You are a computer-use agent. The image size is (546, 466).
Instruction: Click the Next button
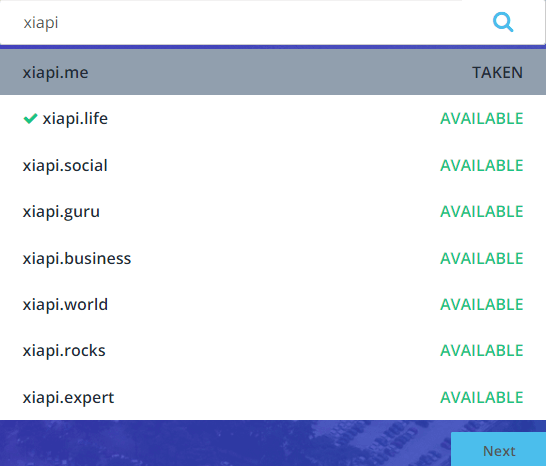click(499, 450)
